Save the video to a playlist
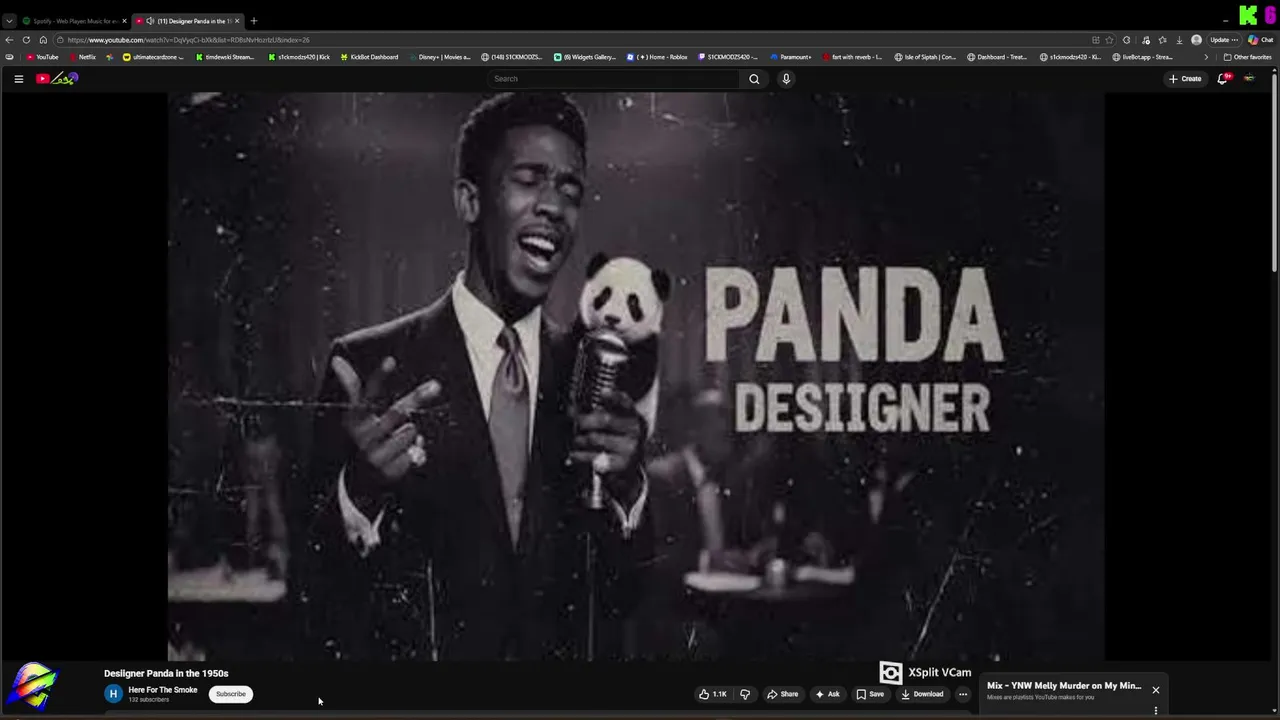 coord(870,694)
